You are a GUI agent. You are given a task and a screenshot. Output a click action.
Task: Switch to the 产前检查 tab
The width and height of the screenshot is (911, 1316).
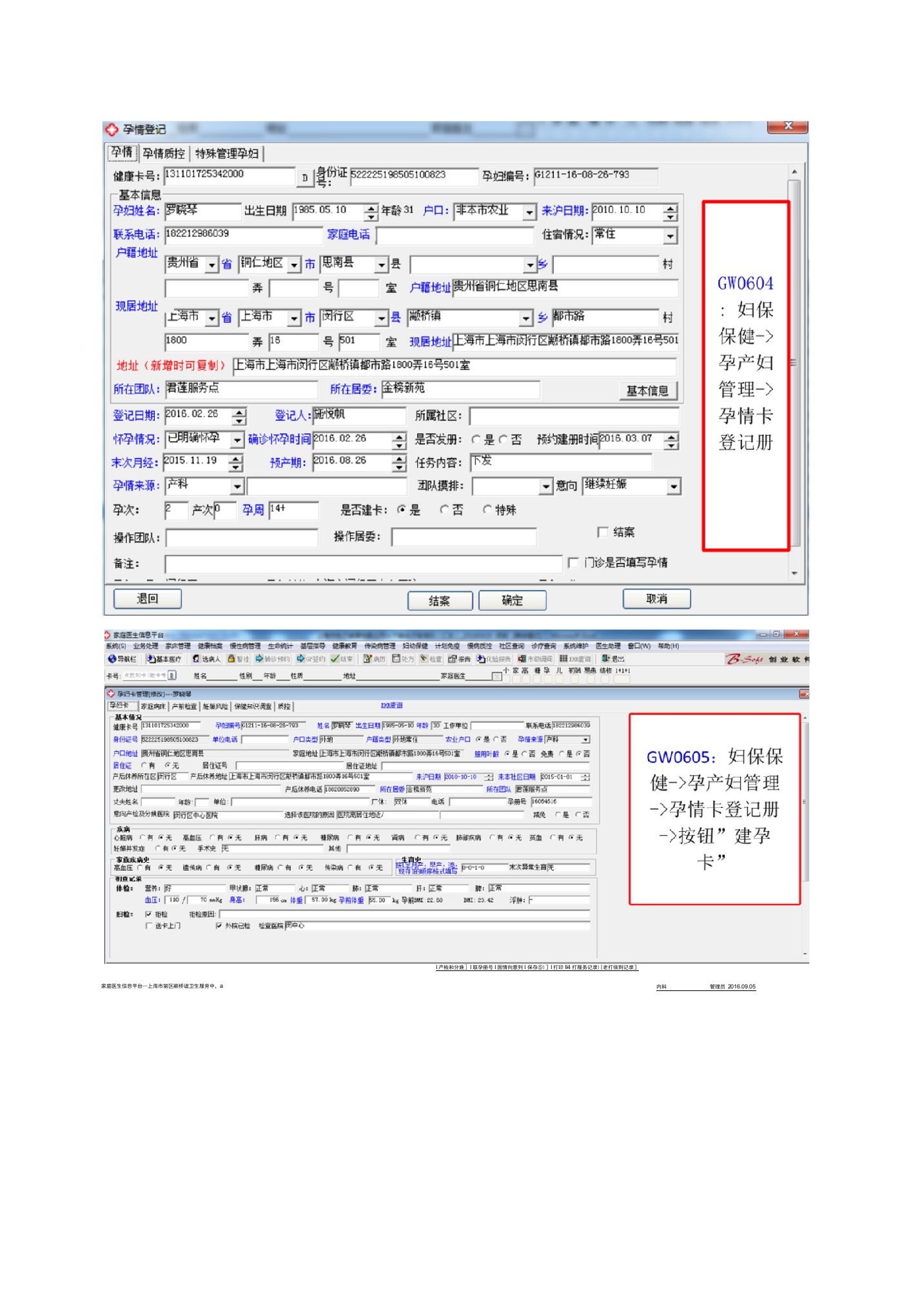184,707
